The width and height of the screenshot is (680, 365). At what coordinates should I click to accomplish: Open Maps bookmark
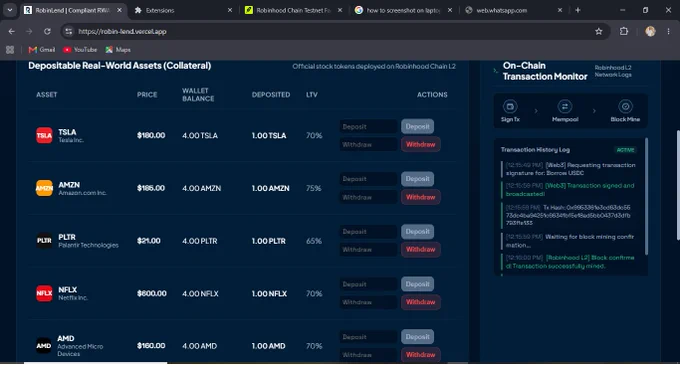point(118,50)
